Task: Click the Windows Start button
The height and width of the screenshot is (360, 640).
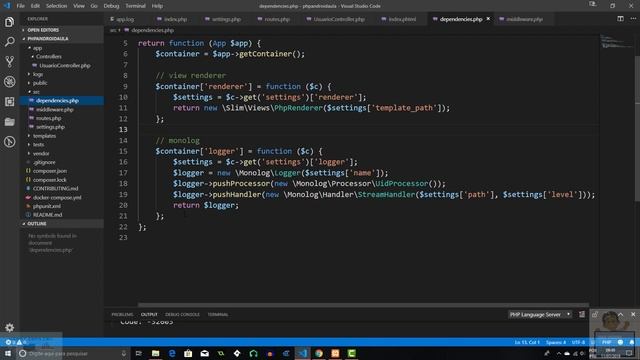Action: 7,353
